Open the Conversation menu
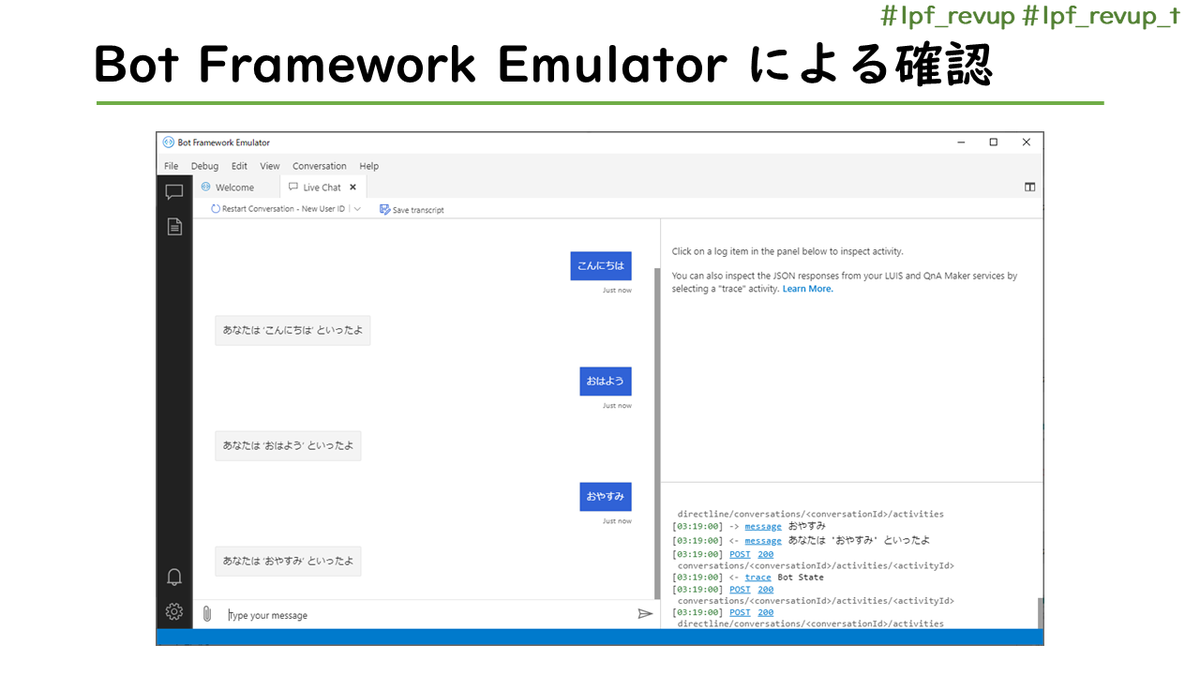1200x675 pixels. (x=319, y=166)
